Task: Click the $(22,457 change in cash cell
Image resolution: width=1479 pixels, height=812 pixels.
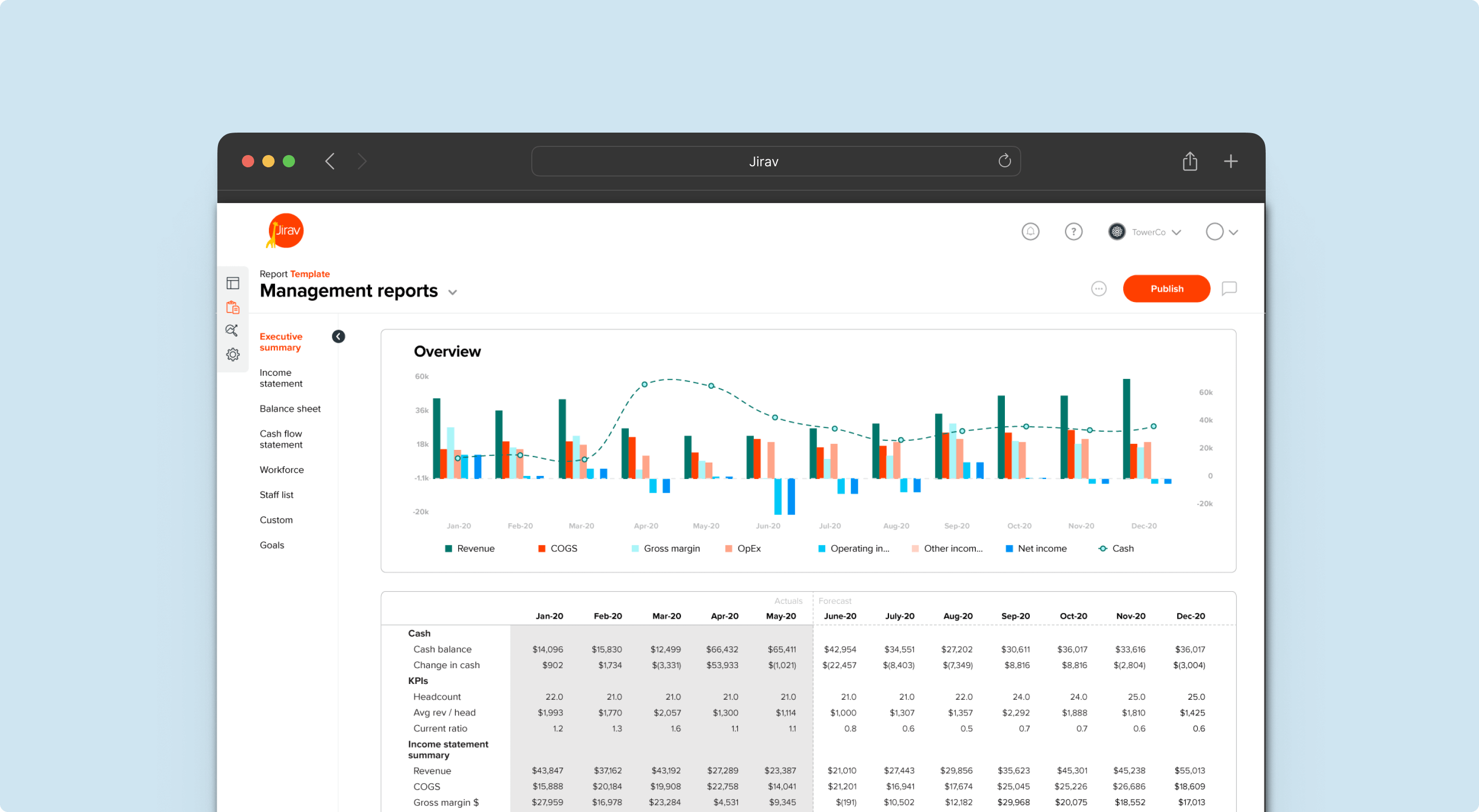Action: (839, 665)
